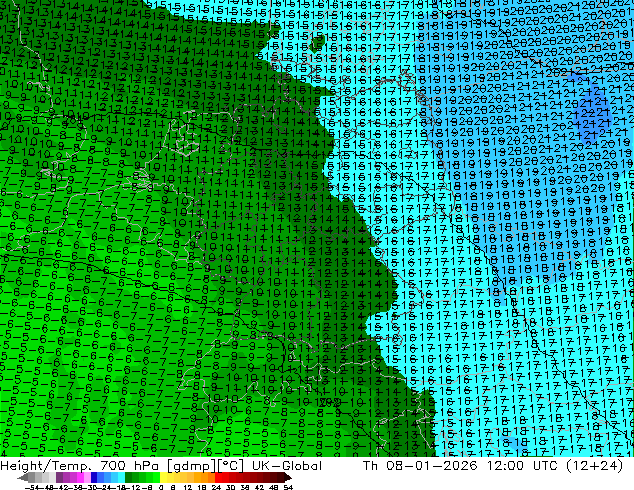Screen dimensions: 634x490
Task: Click the "Th 08-01-2026" date text
Action: click(x=420, y=466)
